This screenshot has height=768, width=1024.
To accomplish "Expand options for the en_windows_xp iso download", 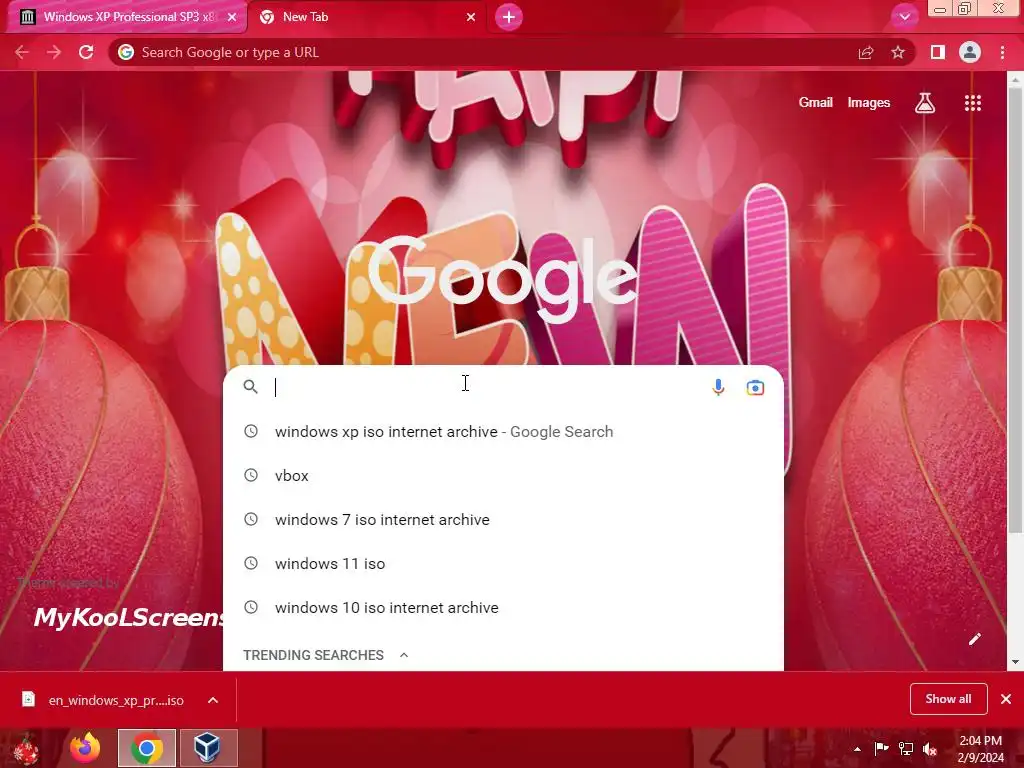I will pyautogui.click(x=213, y=700).
